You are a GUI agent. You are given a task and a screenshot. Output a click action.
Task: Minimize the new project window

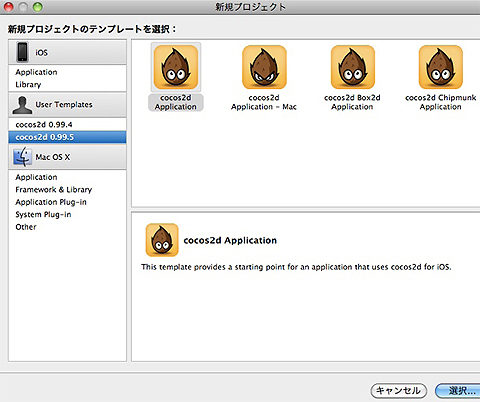tap(23, 7)
